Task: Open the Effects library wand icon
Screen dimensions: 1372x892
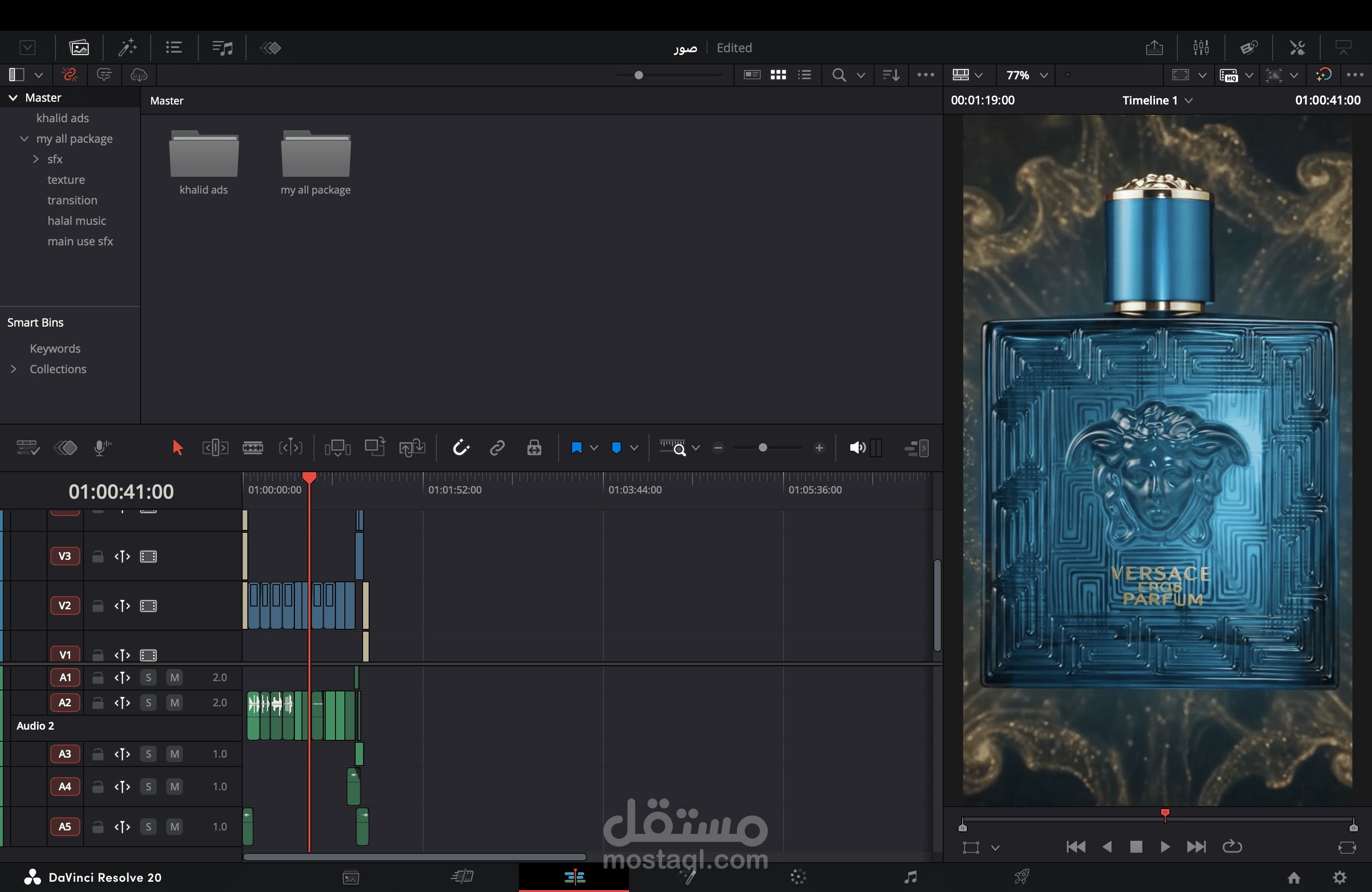Action: (127, 47)
